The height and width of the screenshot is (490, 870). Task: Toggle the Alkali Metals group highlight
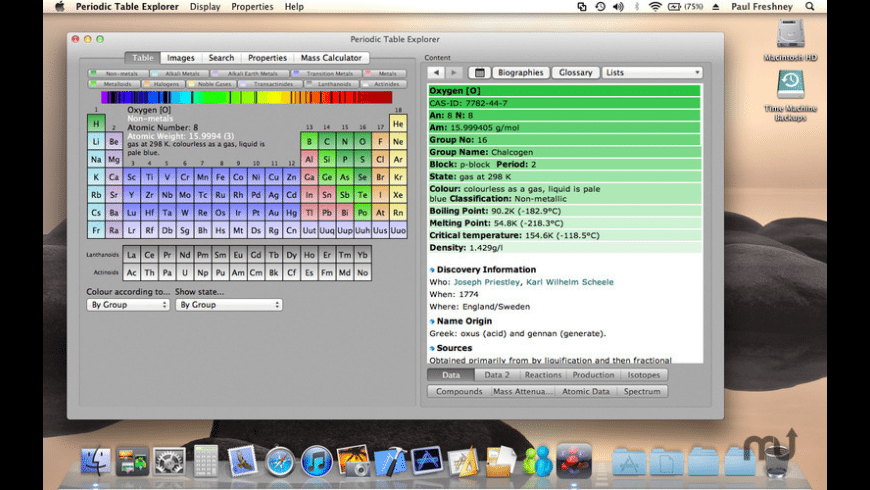pyautogui.click(x=179, y=73)
